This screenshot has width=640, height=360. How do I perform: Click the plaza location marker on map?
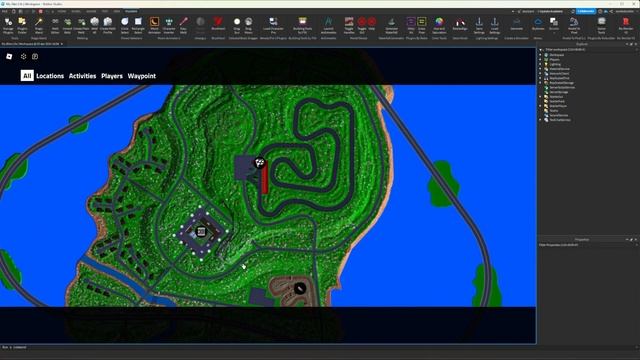point(201,232)
